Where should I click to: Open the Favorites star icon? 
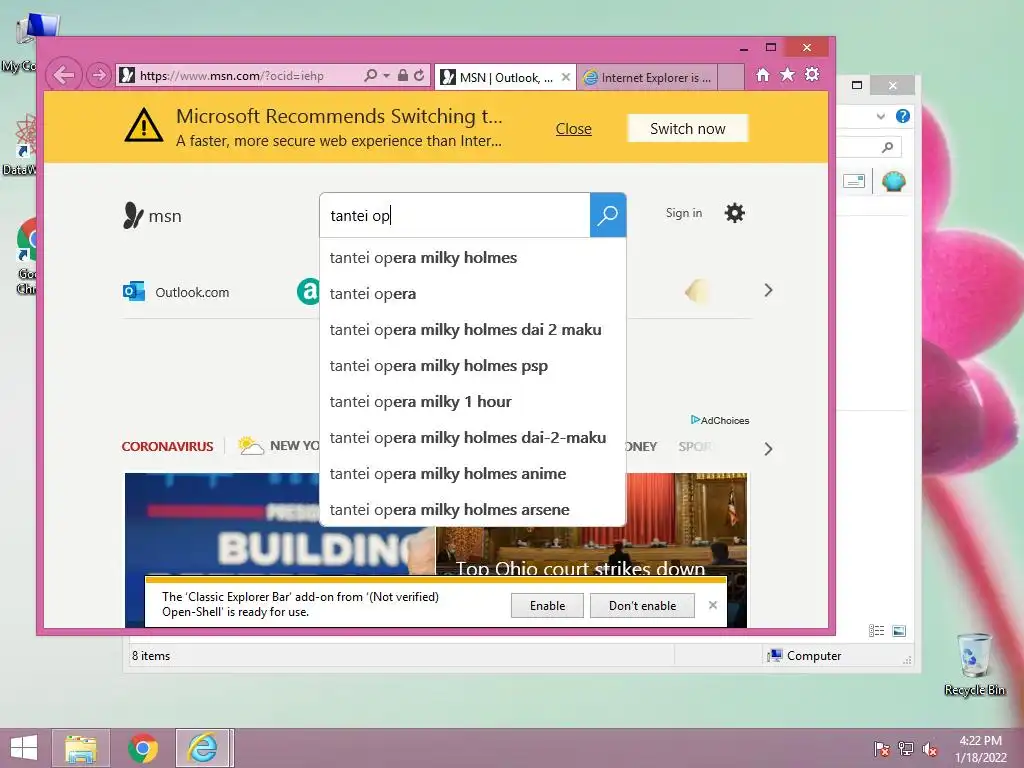[788, 74]
